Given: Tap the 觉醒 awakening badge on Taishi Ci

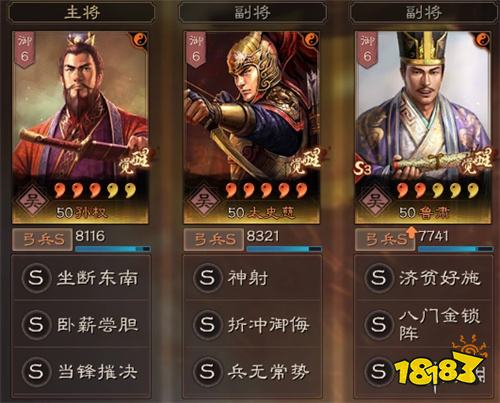Looking at the screenshot, I should pyautogui.click(x=307, y=161).
